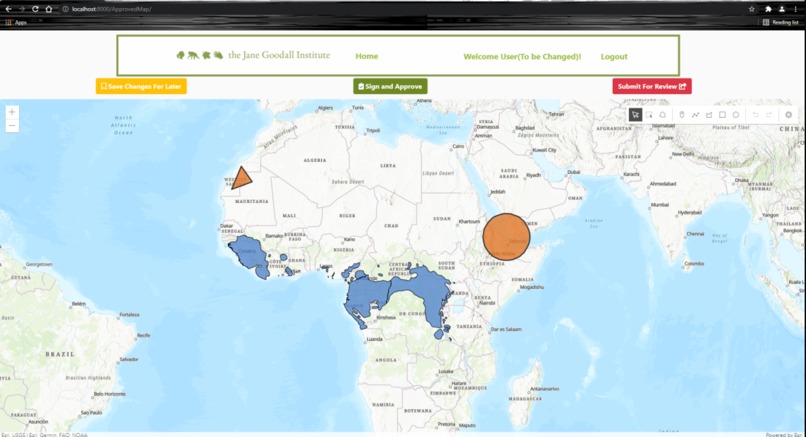Screen dimensions: 806x437
Task: Click the BRAZIL map label
Action: coord(60,354)
